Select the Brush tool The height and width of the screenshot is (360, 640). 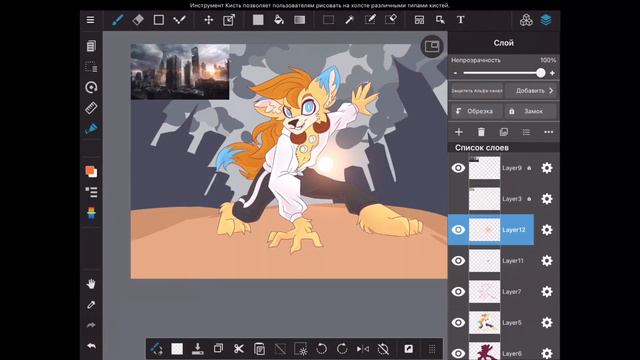[x=118, y=20]
